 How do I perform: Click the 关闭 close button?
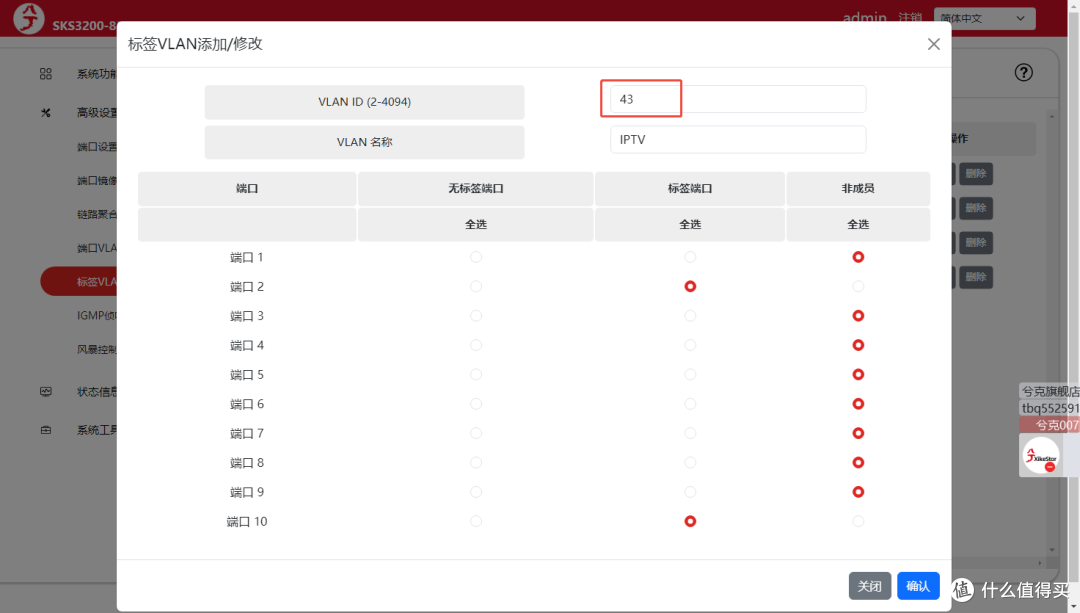(869, 586)
